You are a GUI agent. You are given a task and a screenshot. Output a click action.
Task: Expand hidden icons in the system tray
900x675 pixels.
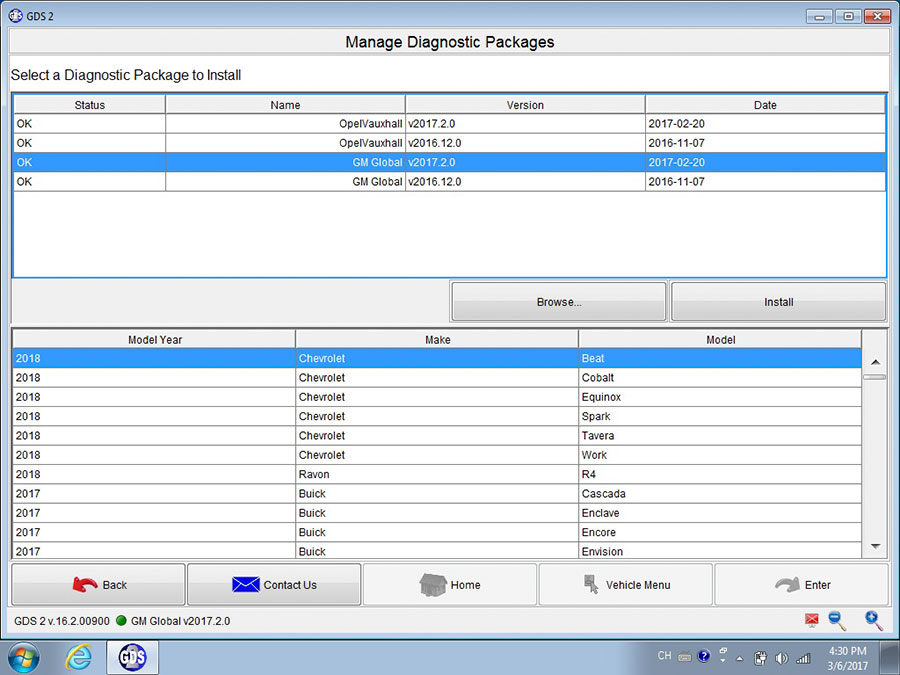[740, 657]
